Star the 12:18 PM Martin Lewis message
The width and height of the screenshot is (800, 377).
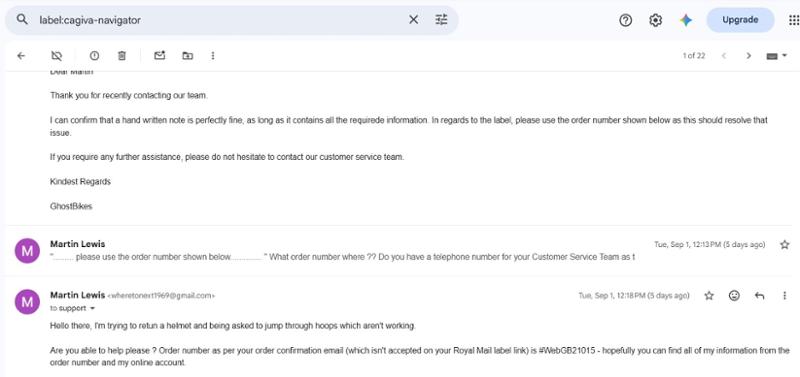tap(709, 295)
